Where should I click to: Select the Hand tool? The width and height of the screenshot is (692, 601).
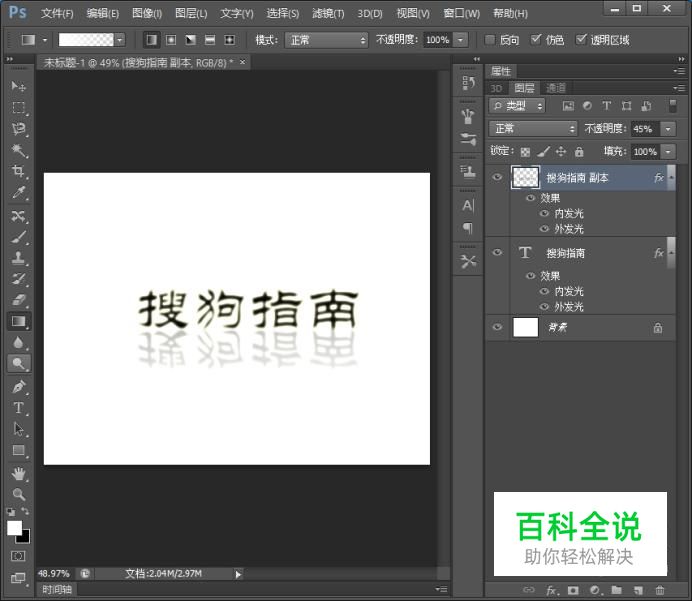click(x=18, y=474)
